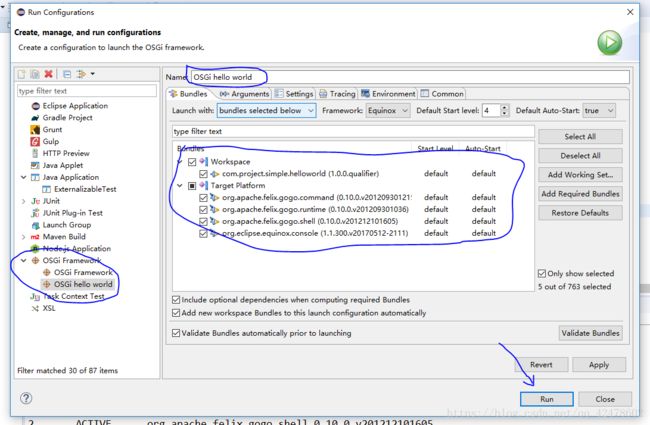Click the Name input field
The width and height of the screenshot is (650, 425).
click(x=410, y=77)
